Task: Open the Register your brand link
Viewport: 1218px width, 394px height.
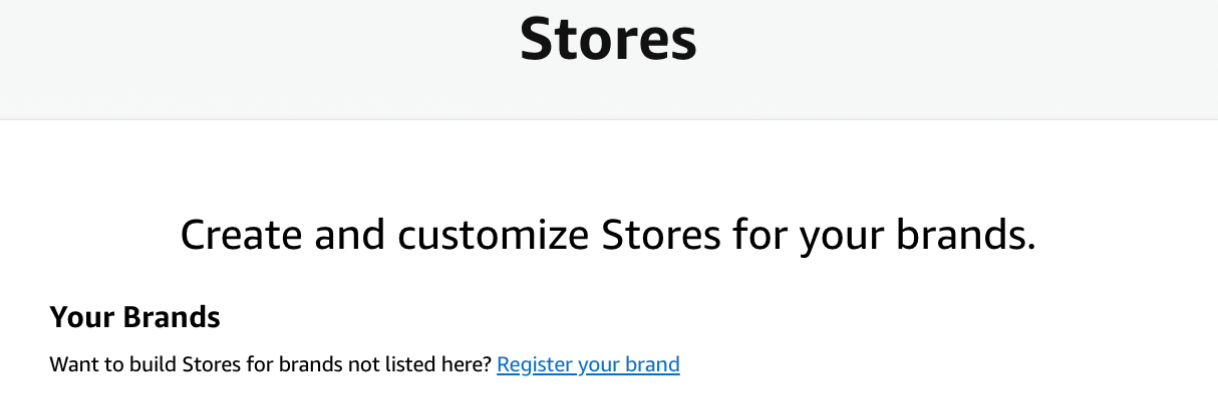Action: pos(588,365)
